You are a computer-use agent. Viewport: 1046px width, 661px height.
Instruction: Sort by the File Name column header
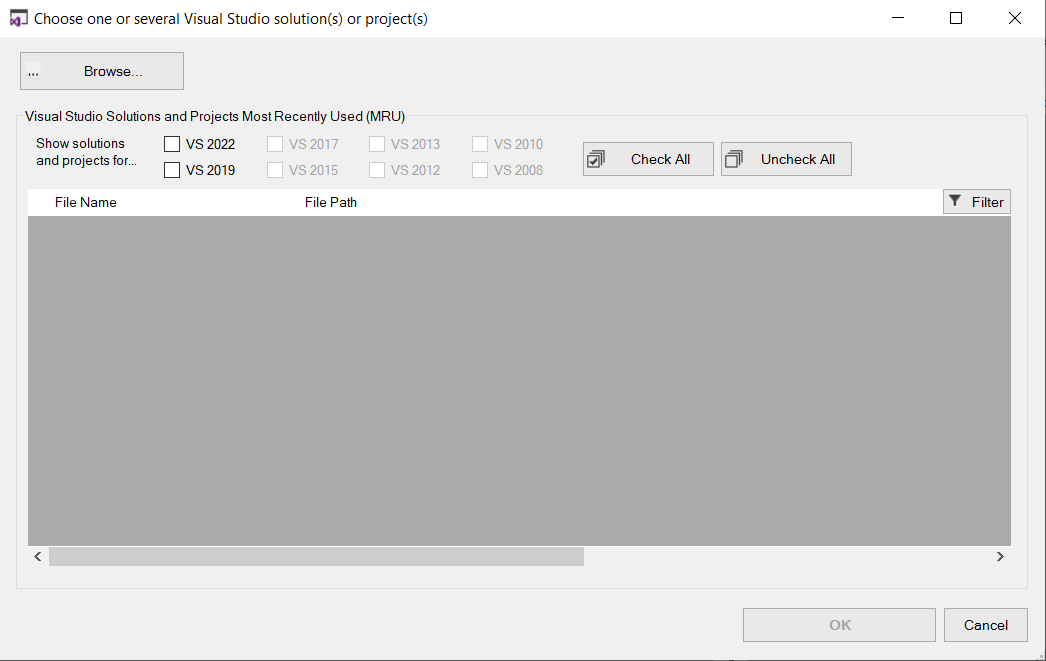pyautogui.click(x=85, y=202)
